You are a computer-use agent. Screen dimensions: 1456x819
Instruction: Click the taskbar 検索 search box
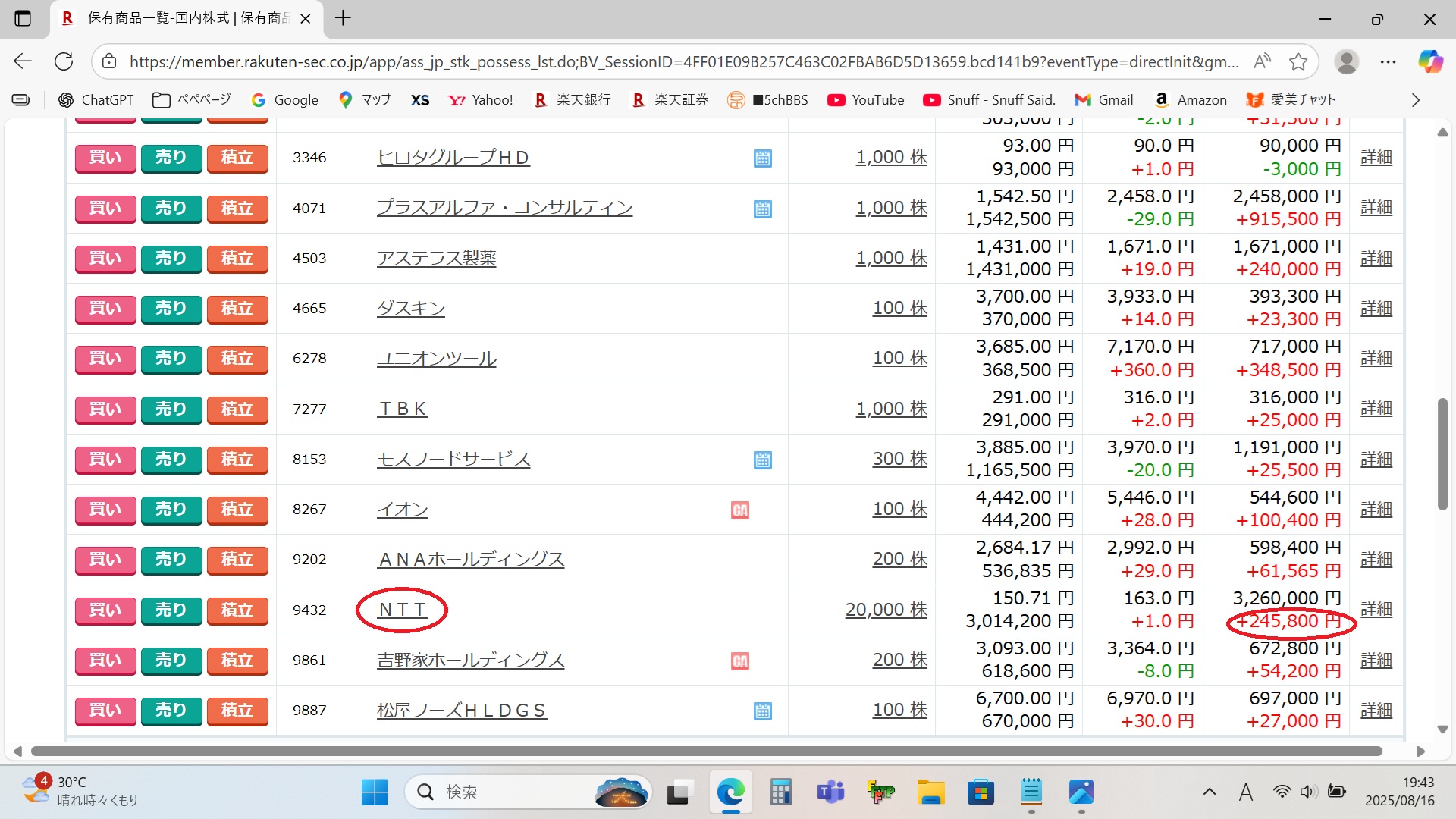(x=529, y=792)
